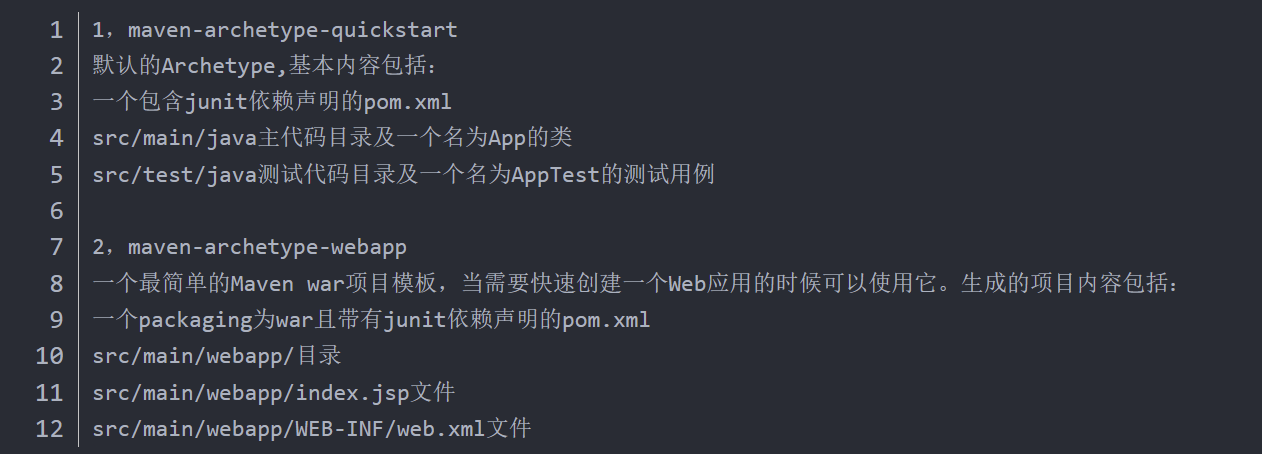Click the word Web on line 8
This screenshot has height=454, width=1262.
tap(688, 283)
